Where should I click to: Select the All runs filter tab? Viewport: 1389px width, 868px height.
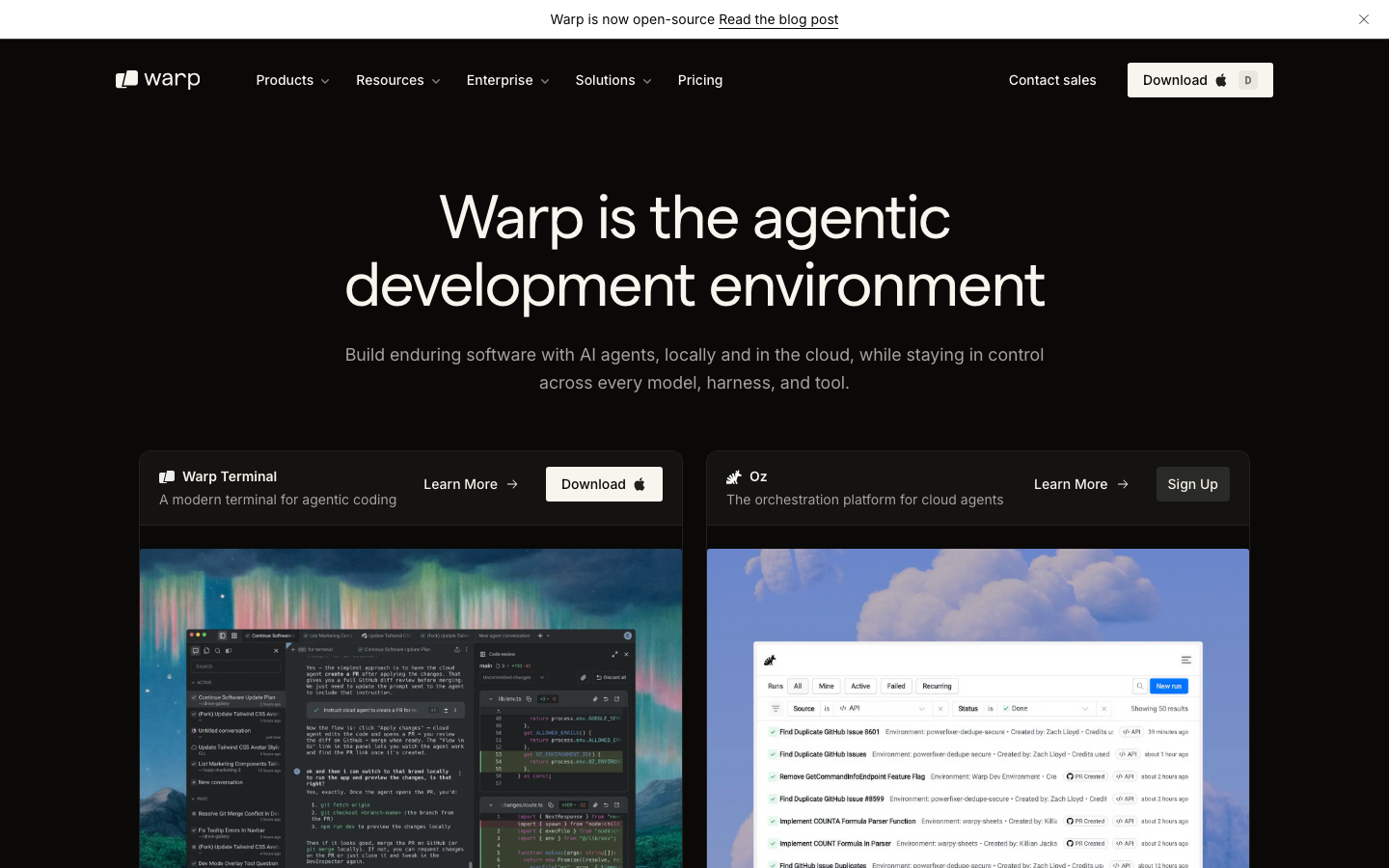[798, 686]
